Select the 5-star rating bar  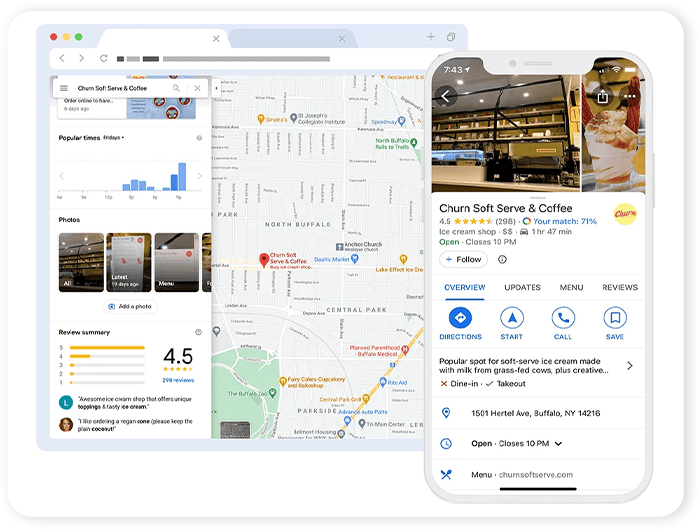pyautogui.click(x=107, y=347)
